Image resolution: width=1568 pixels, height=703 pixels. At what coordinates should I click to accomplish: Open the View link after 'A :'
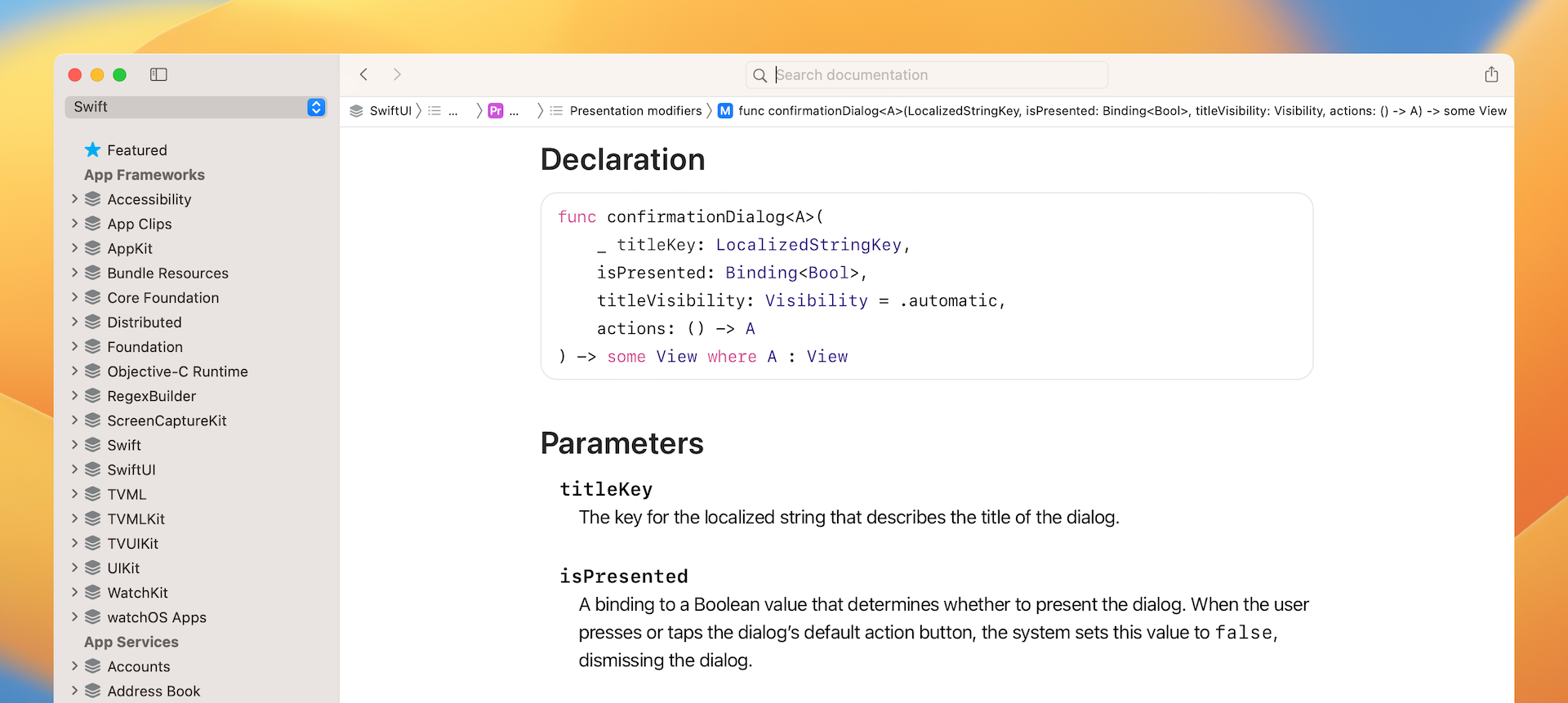pyautogui.click(x=827, y=357)
